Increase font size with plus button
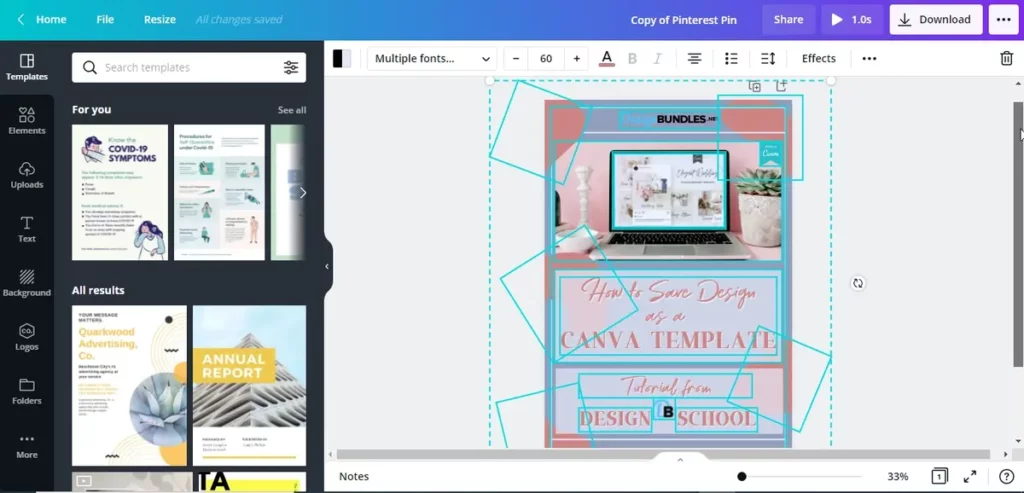Screen dimensions: 1024x493 pos(577,58)
